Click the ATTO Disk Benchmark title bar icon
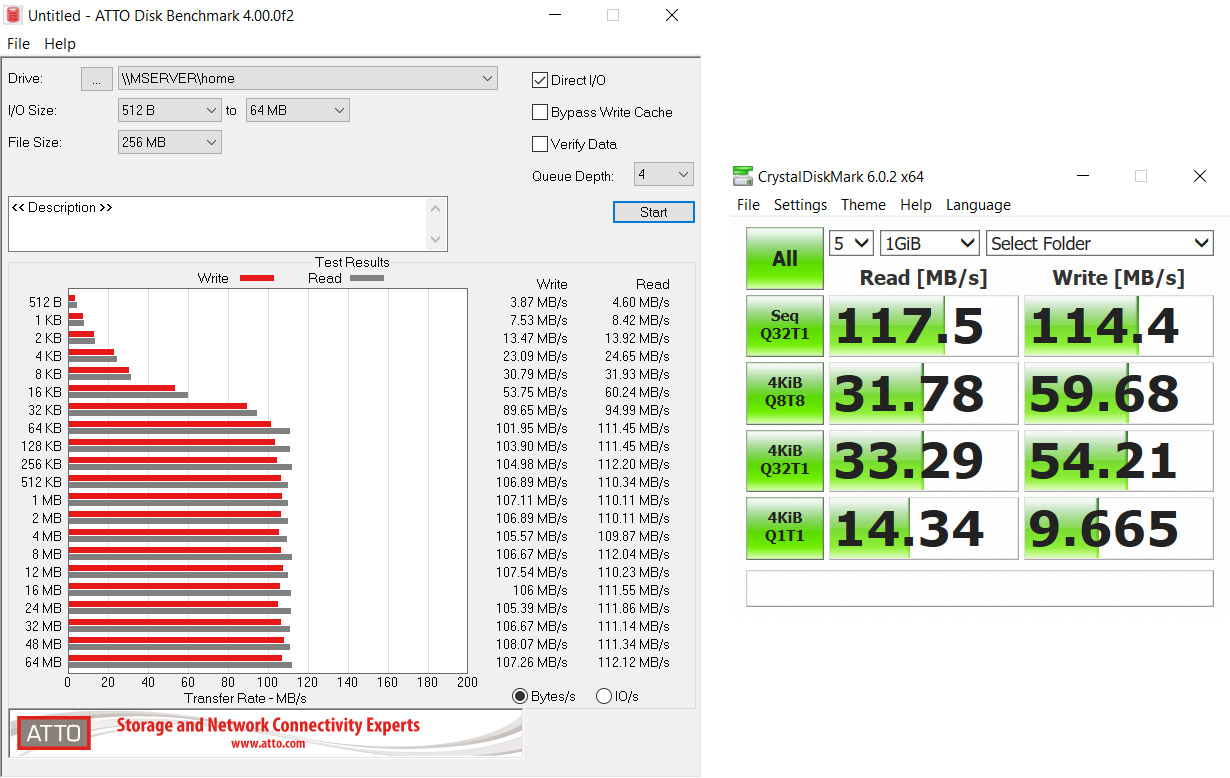The height and width of the screenshot is (778, 1230). [x=13, y=15]
